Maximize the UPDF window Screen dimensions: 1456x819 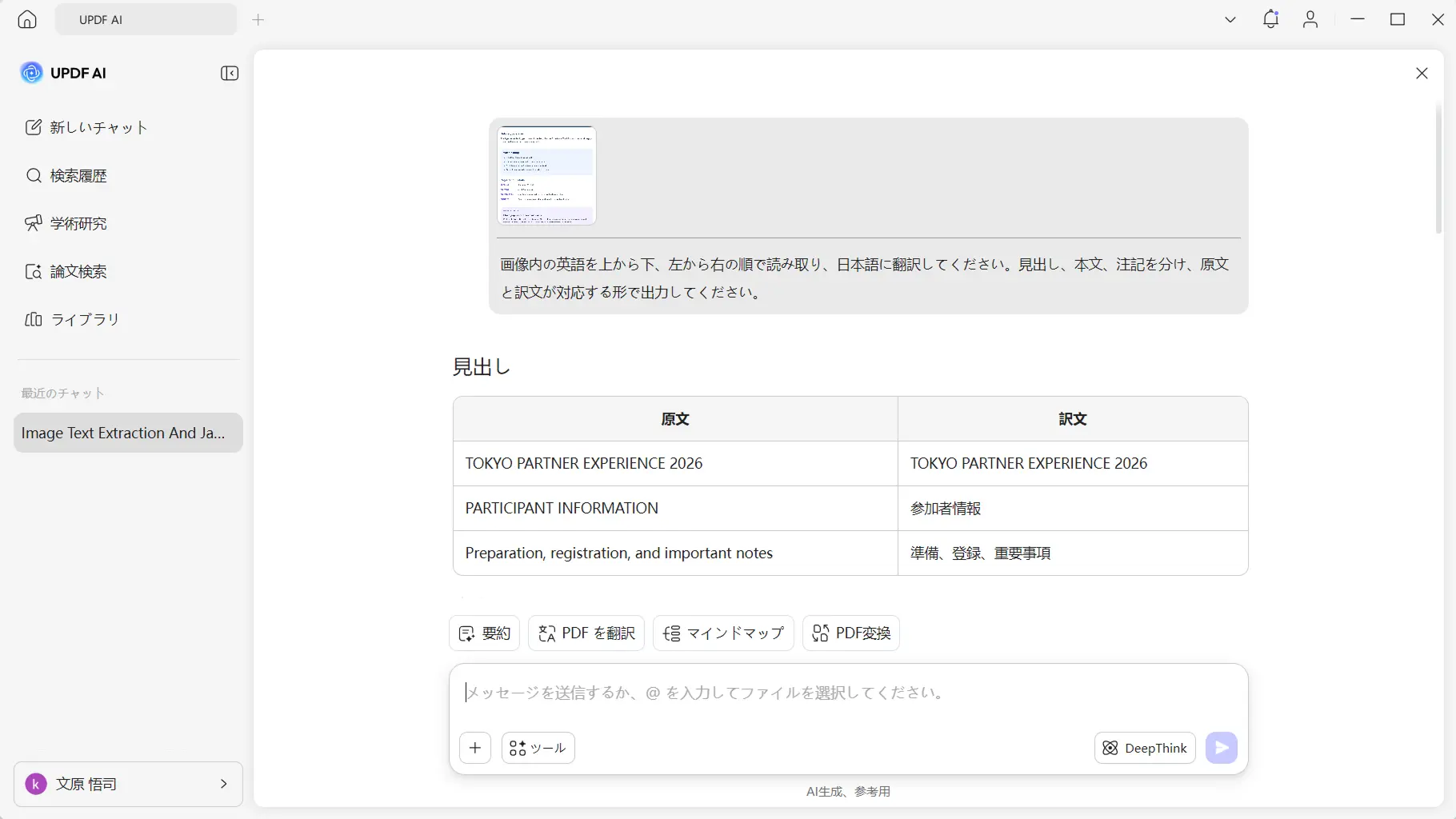1398,19
